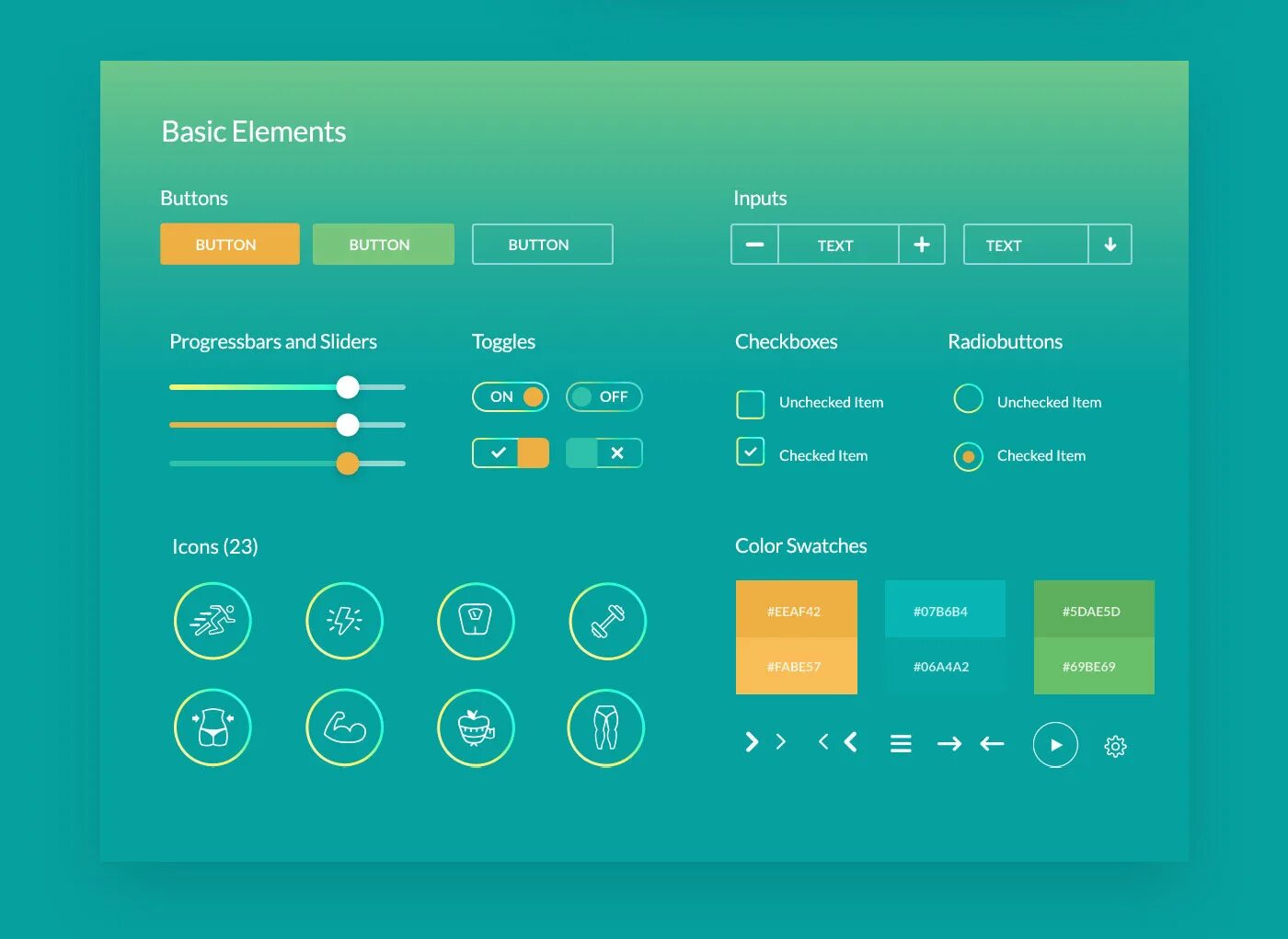Image resolution: width=1288 pixels, height=939 pixels.
Task: Click the thin left chevron icon
Action: (823, 741)
